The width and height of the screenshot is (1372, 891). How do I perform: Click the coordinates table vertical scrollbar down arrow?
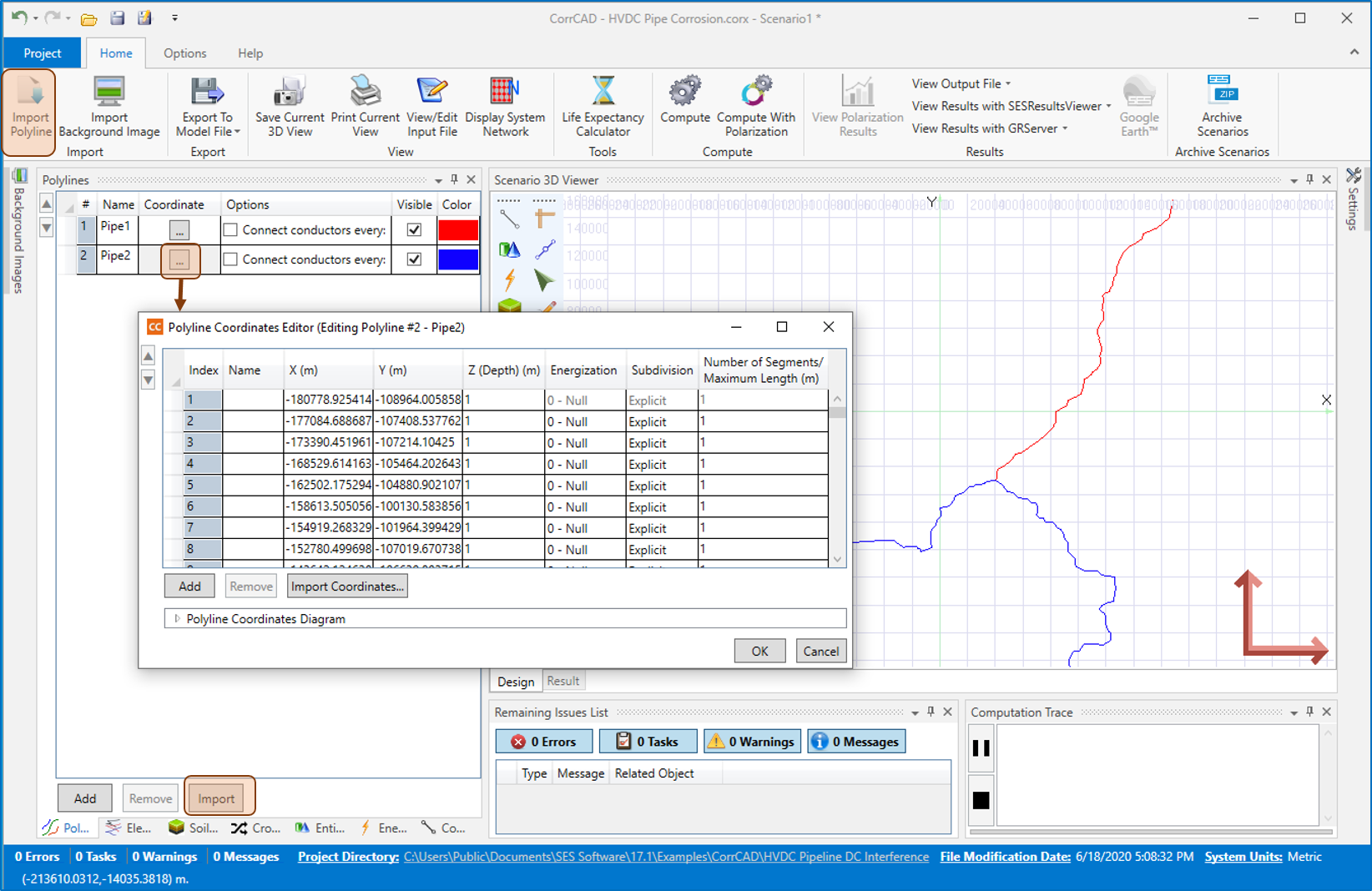pos(838,560)
